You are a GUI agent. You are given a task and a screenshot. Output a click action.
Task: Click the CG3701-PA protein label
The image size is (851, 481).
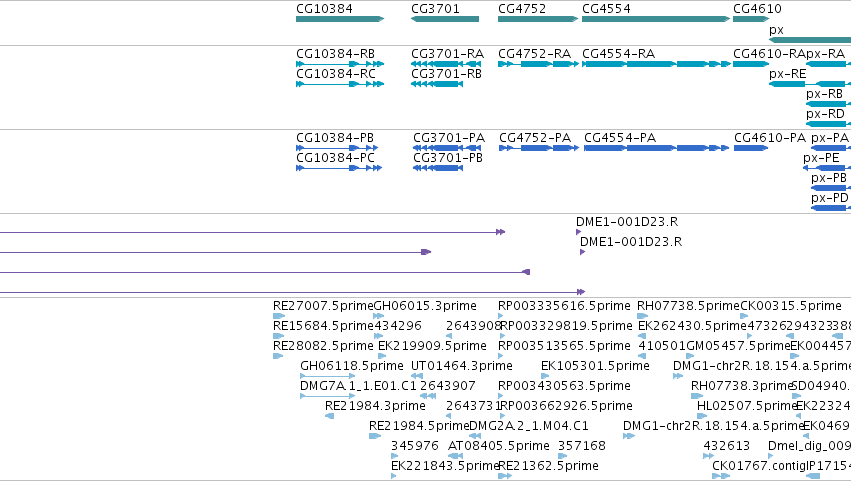coord(449,138)
